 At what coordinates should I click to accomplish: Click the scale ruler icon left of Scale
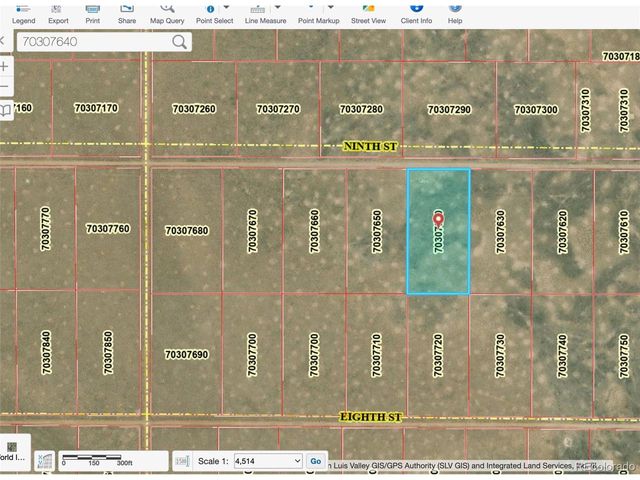pyautogui.click(x=182, y=461)
